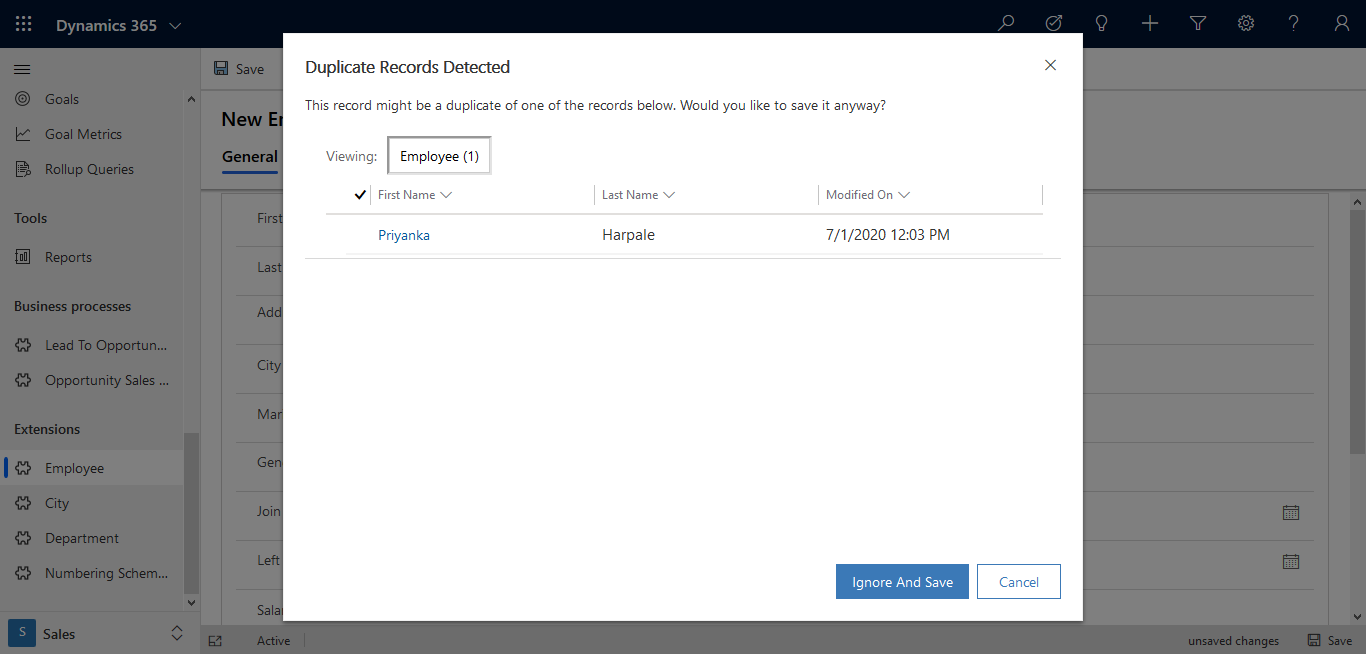Open global search with the magnifier icon

click(1006, 22)
